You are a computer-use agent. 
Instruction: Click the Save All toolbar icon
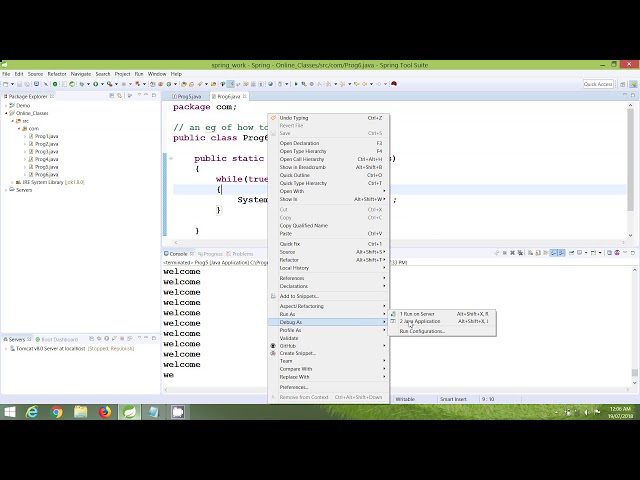click(27, 84)
